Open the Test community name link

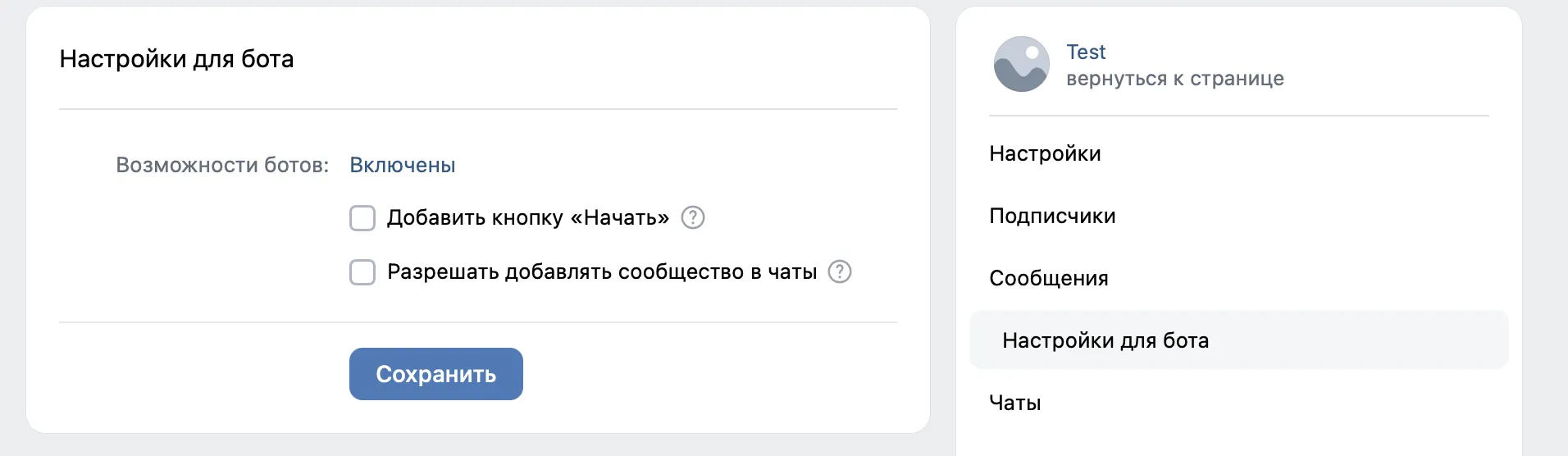pyautogui.click(x=1086, y=52)
